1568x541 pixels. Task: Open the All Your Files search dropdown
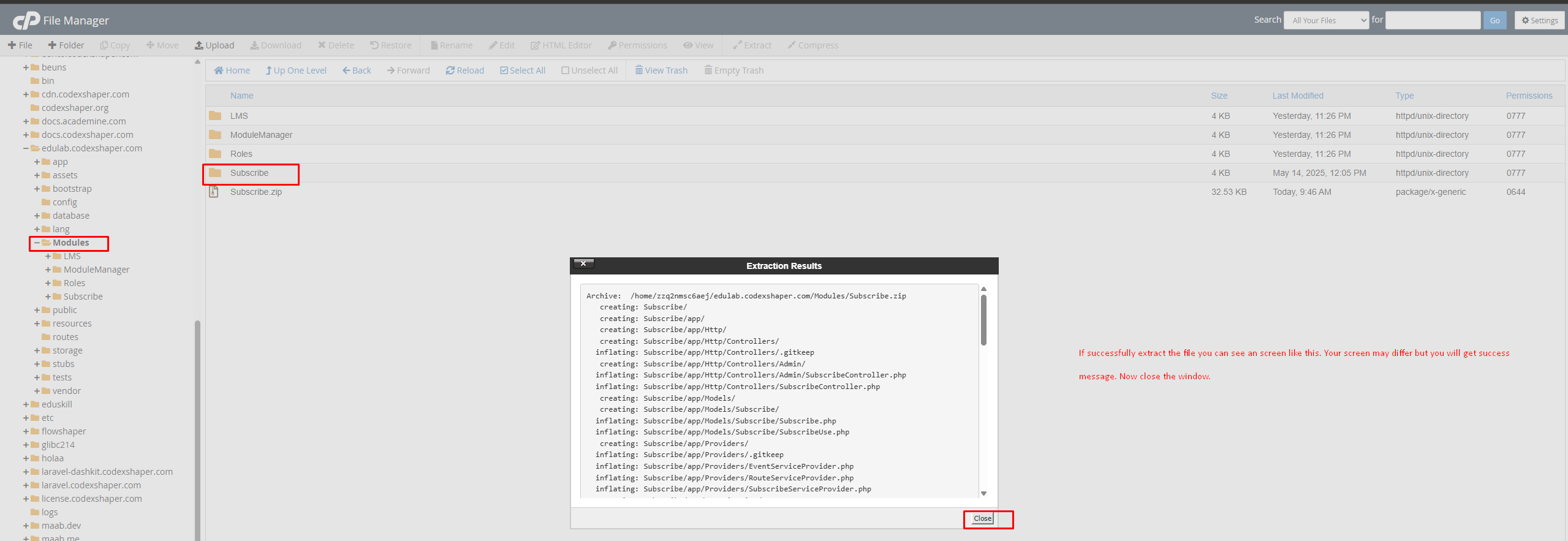(1326, 20)
